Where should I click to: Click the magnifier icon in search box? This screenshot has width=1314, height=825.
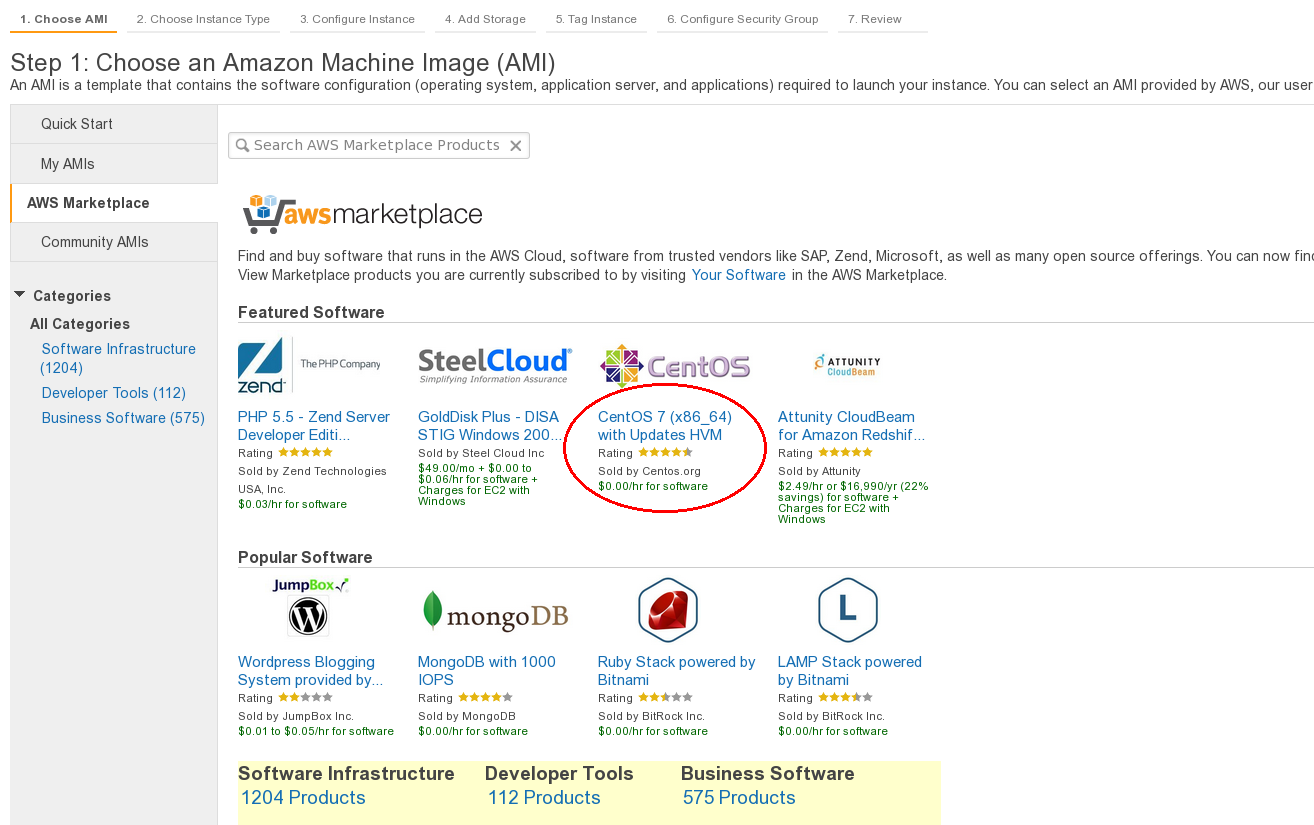(242, 146)
